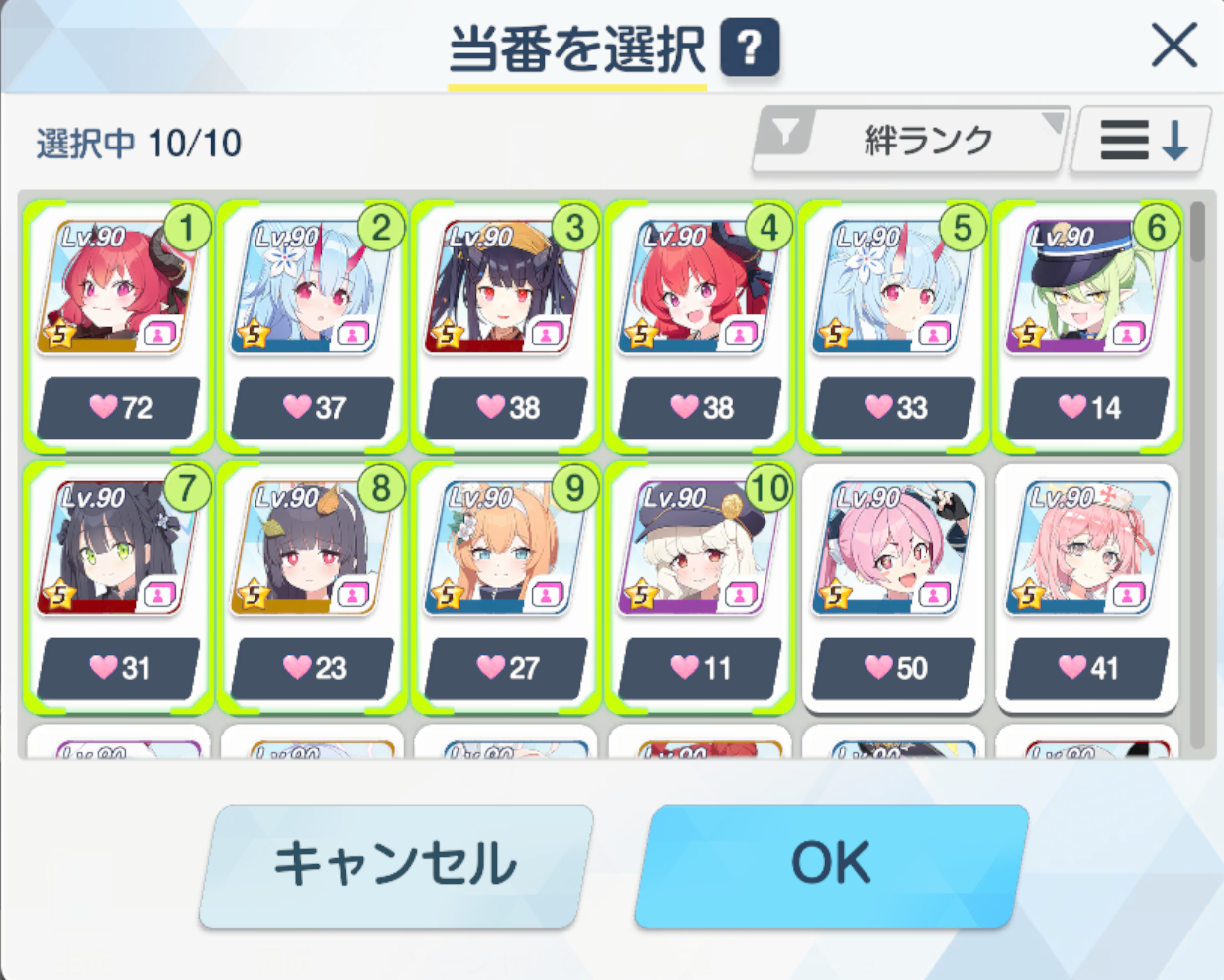Screen dimensions: 1224x980
Task: Click profile icon on the bond 11 character
Action: pyautogui.click(x=740, y=595)
